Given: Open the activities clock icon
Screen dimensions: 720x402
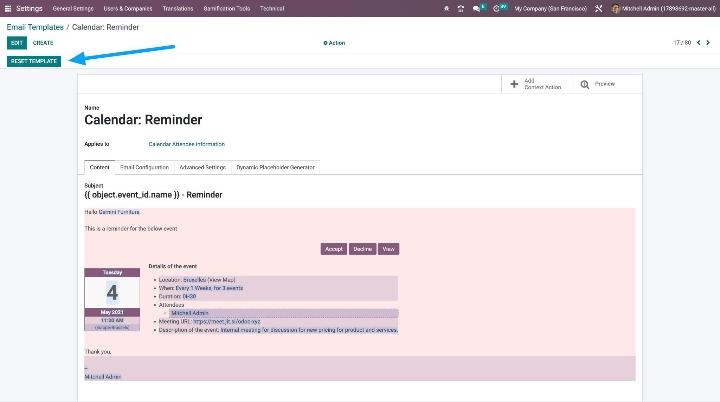Looking at the screenshot, I should [x=497, y=8].
